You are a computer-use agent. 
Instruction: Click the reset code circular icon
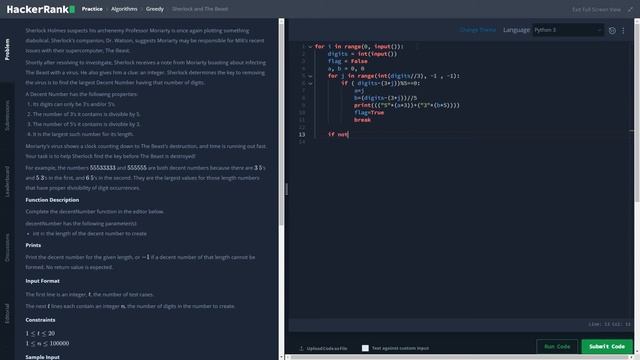click(612, 30)
